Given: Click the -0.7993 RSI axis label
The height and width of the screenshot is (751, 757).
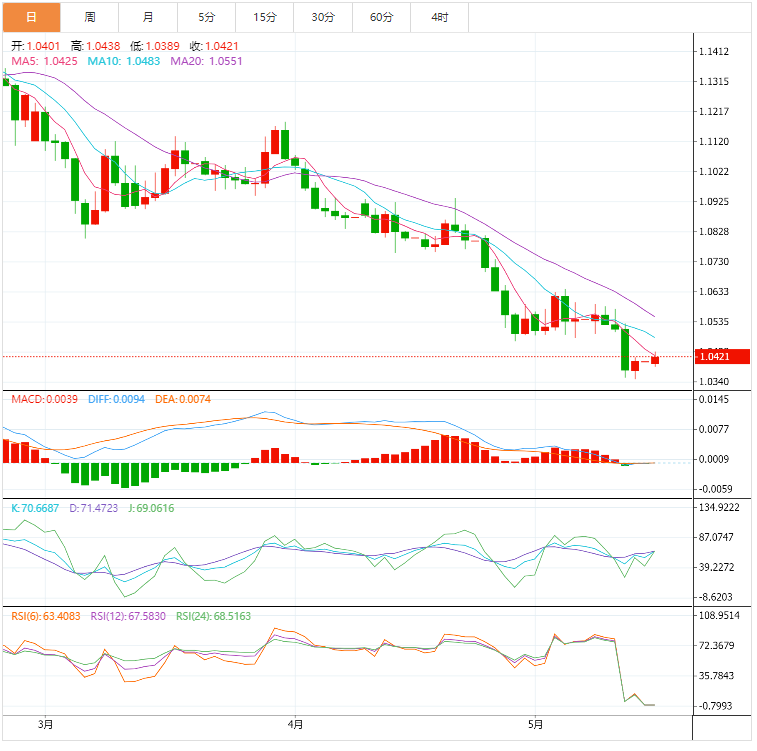Looking at the screenshot, I should pos(715,707).
